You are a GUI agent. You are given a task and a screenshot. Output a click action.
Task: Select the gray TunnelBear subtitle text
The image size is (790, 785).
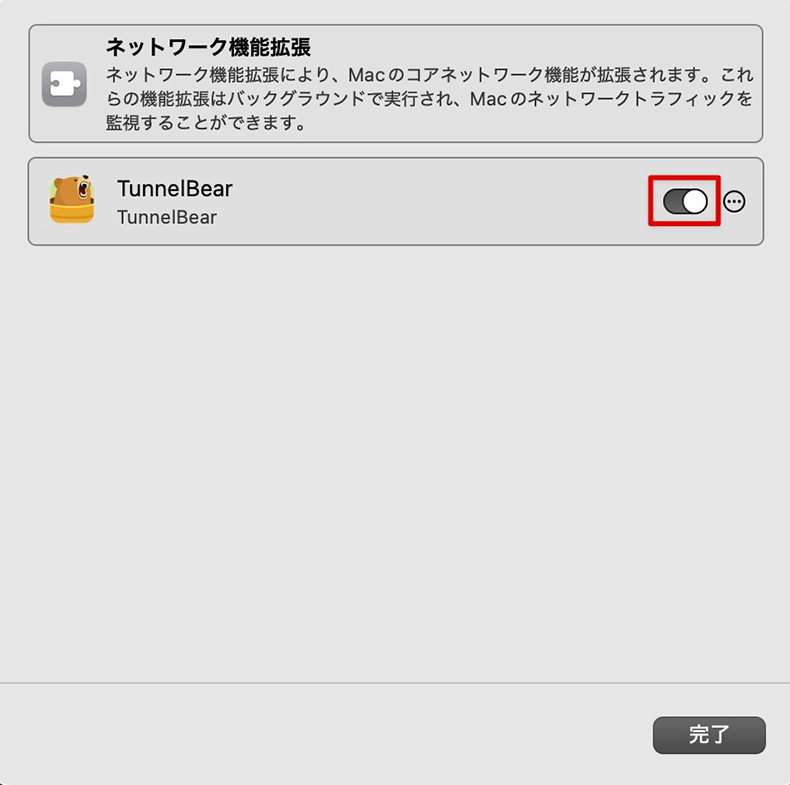[167, 217]
